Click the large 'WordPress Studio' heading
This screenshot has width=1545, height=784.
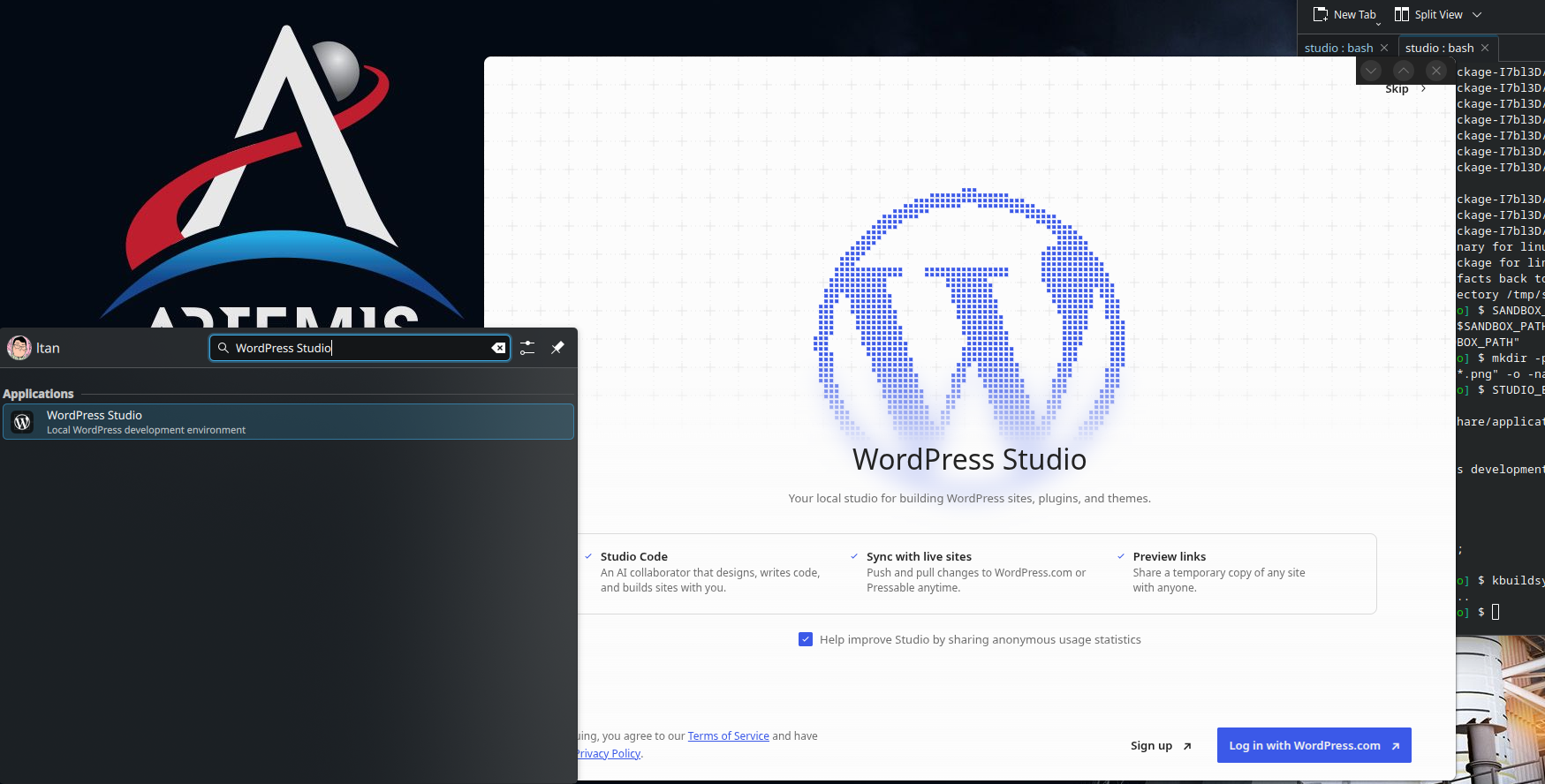pos(969,459)
